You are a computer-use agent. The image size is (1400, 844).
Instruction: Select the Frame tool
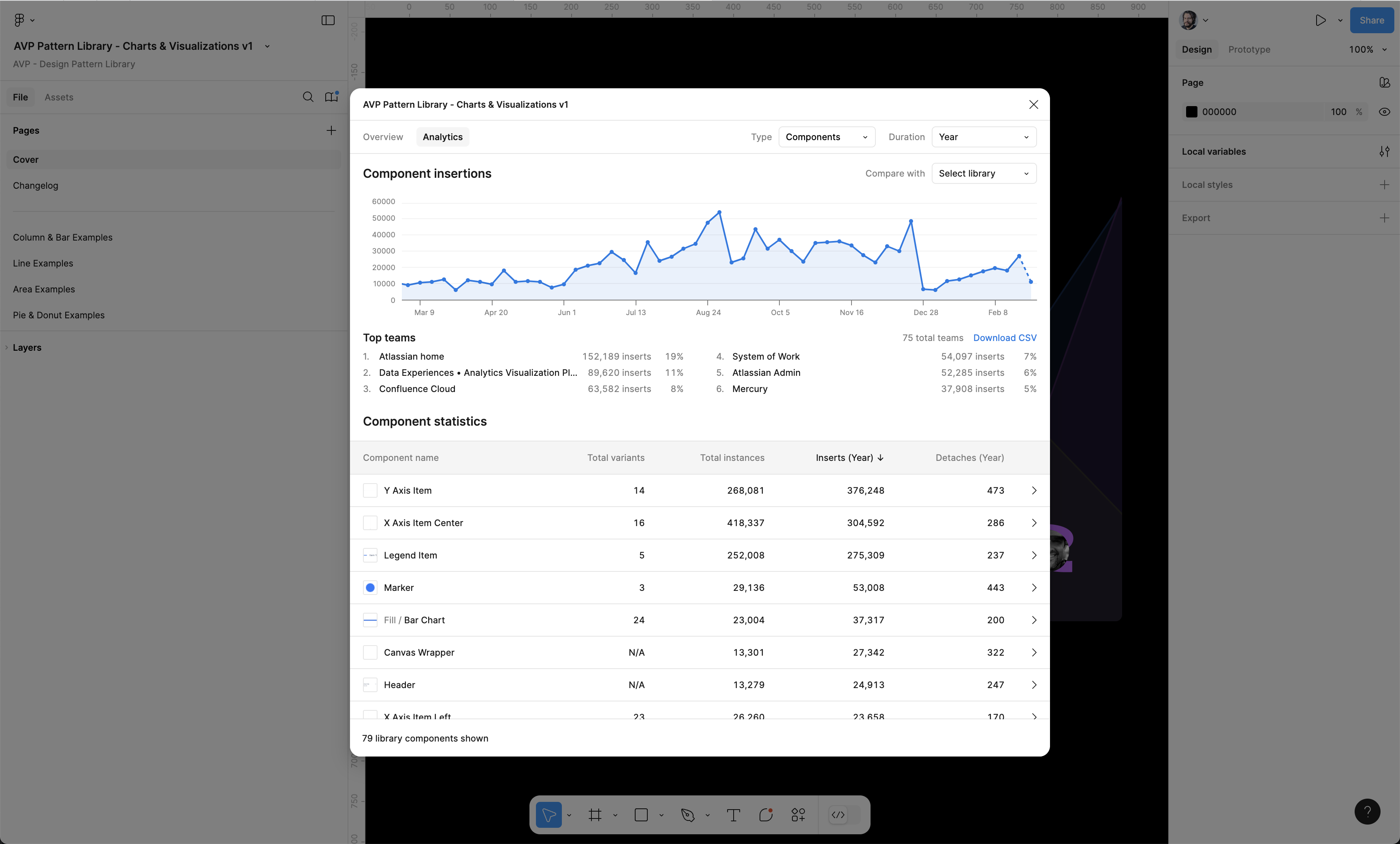pos(595,814)
